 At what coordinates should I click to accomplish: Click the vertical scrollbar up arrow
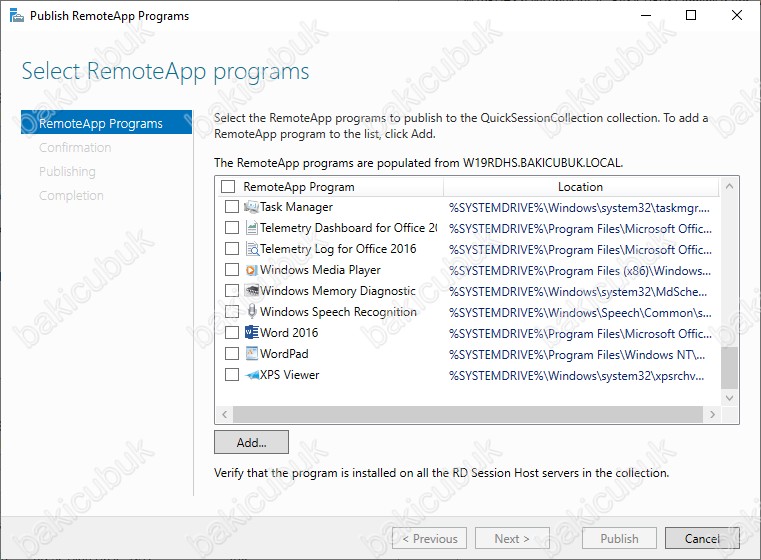[x=729, y=186]
